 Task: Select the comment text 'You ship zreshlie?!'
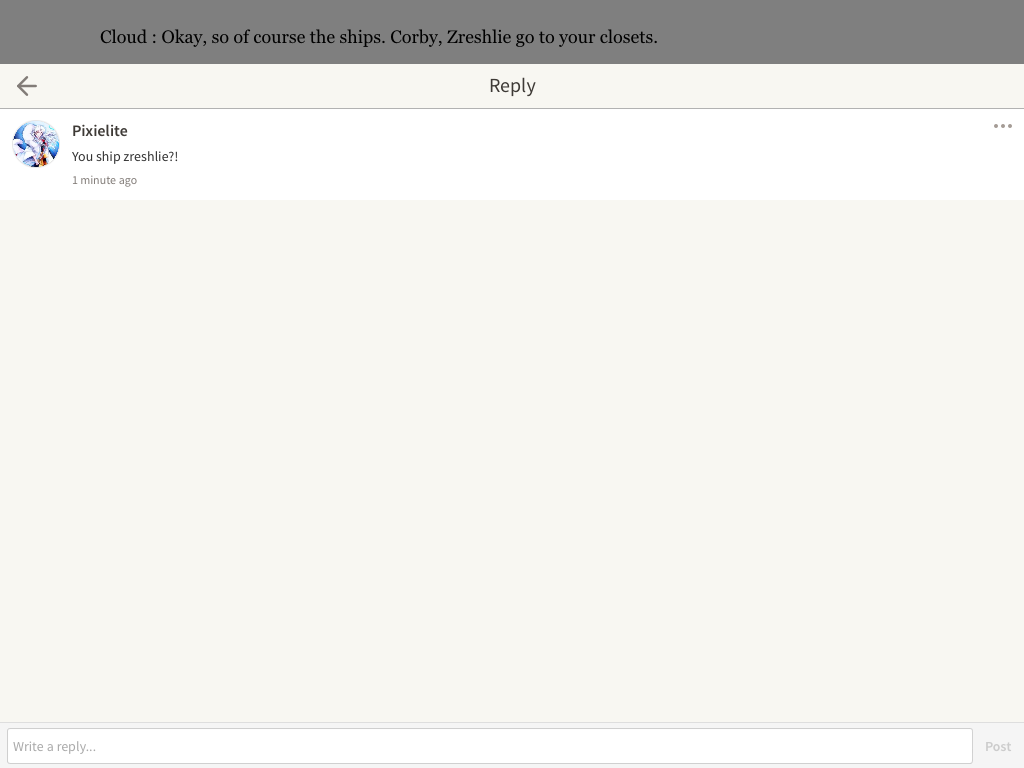pos(125,157)
